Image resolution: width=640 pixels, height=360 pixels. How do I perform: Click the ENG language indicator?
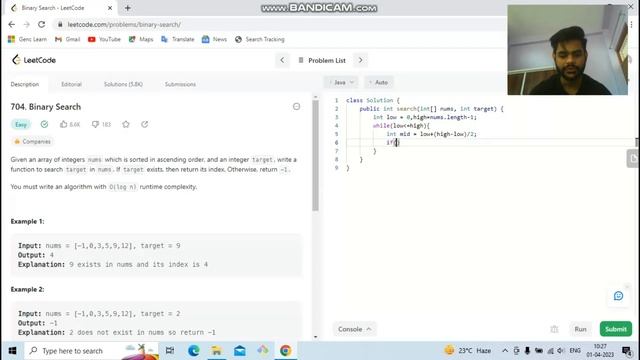[575, 351]
